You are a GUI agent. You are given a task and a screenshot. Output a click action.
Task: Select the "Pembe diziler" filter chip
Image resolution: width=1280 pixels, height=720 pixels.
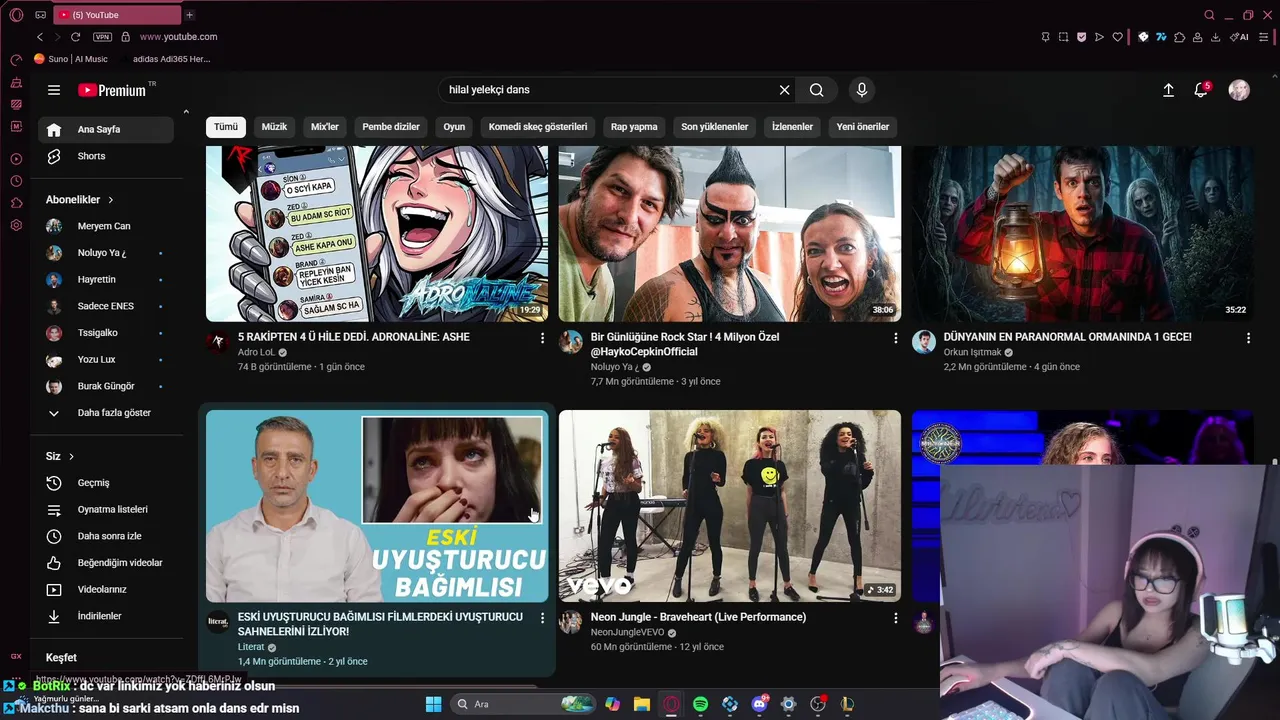tap(391, 127)
